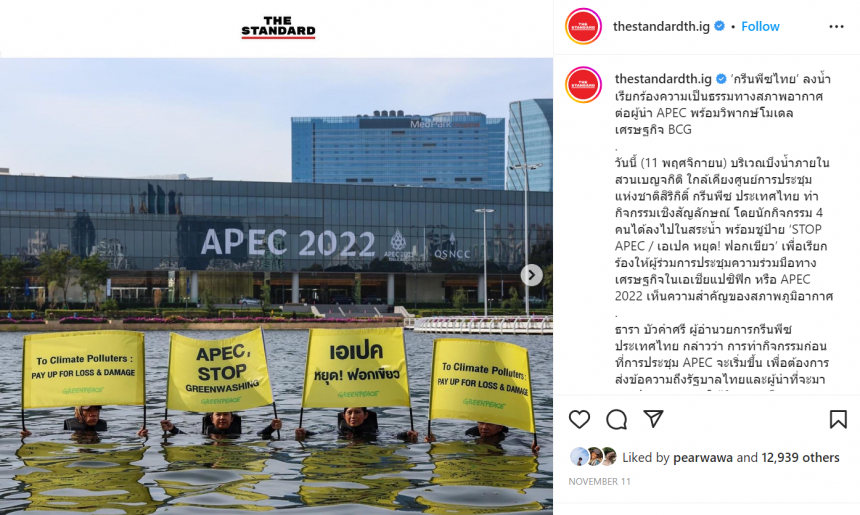Open comments via speech bubble icon
The image size is (860, 515).
(x=616, y=420)
